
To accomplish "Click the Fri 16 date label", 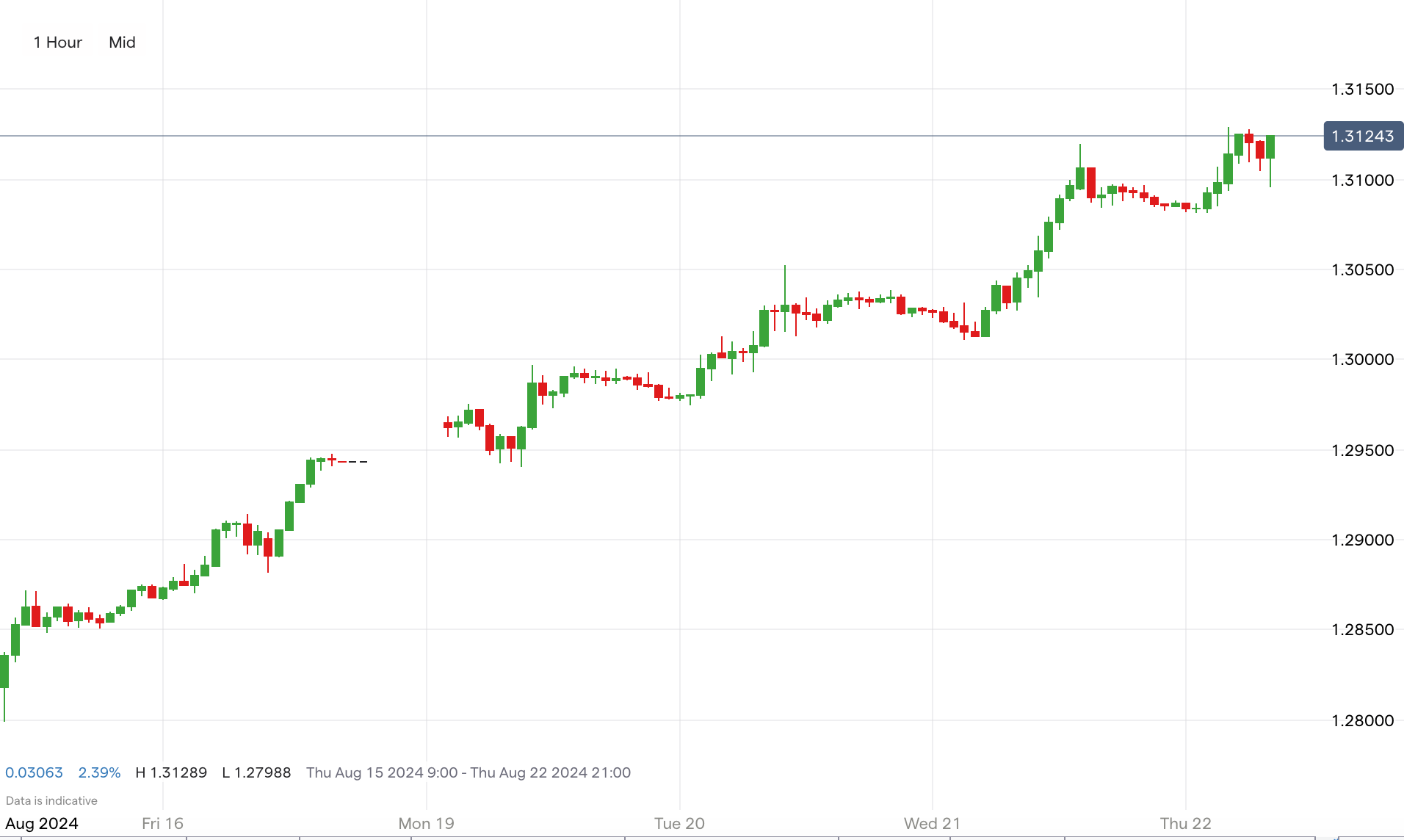I will tap(162, 823).
